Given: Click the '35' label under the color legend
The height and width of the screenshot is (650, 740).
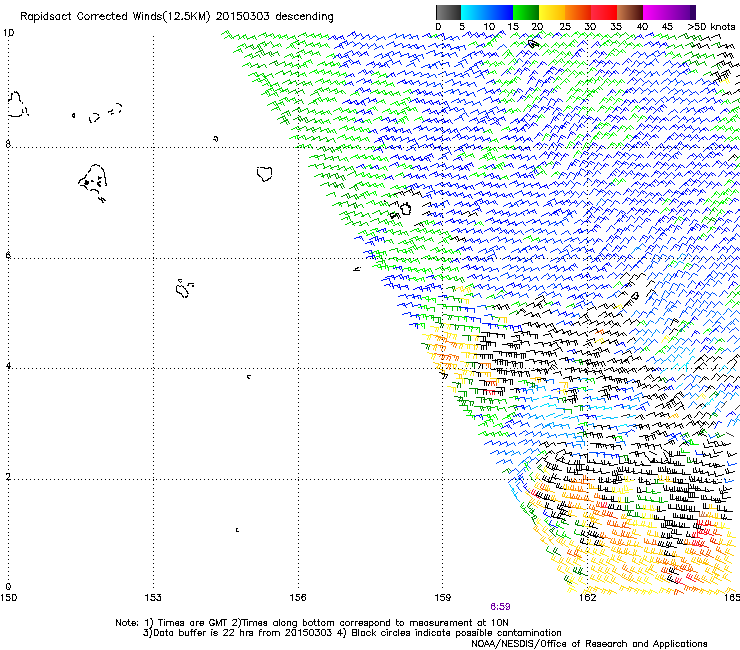Looking at the screenshot, I should (x=616, y=27).
